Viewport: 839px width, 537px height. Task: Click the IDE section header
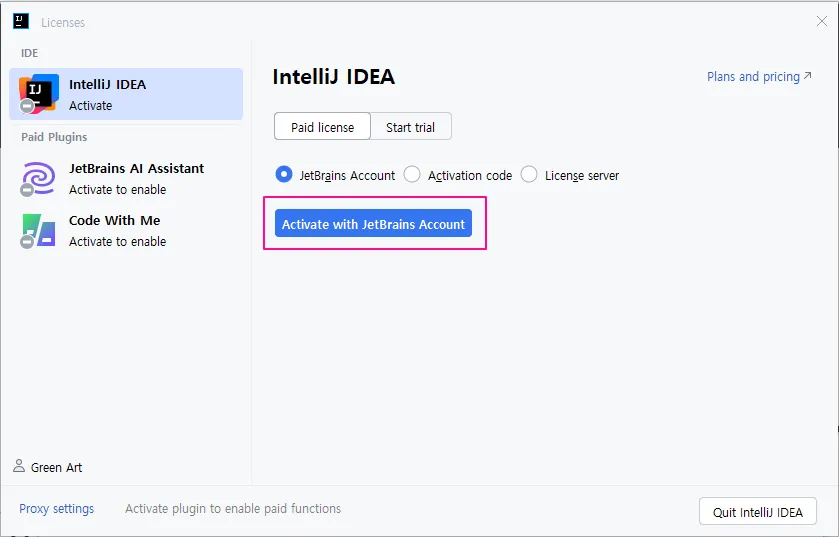click(x=29, y=53)
